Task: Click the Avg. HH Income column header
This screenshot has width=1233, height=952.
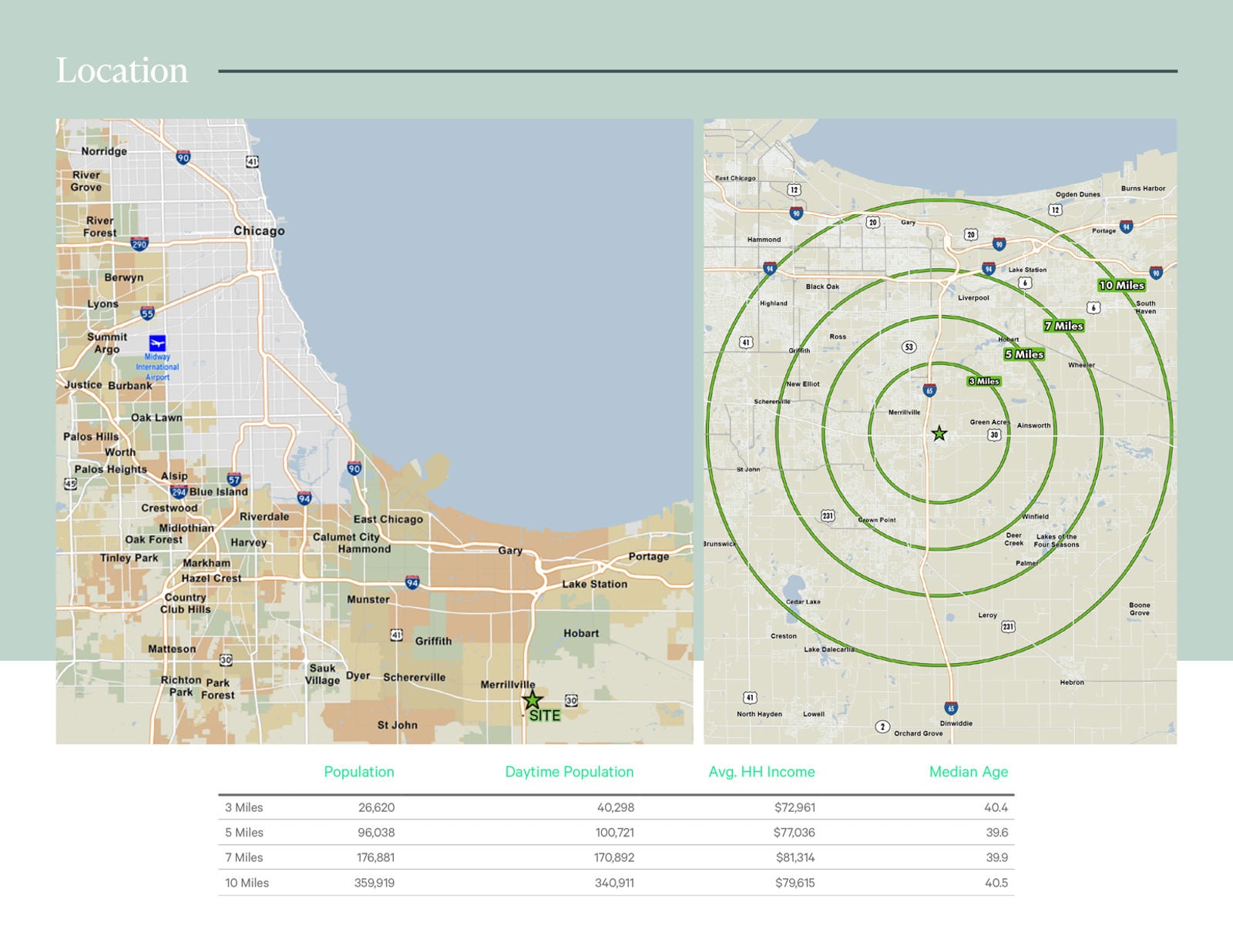Action: click(x=761, y=772)
